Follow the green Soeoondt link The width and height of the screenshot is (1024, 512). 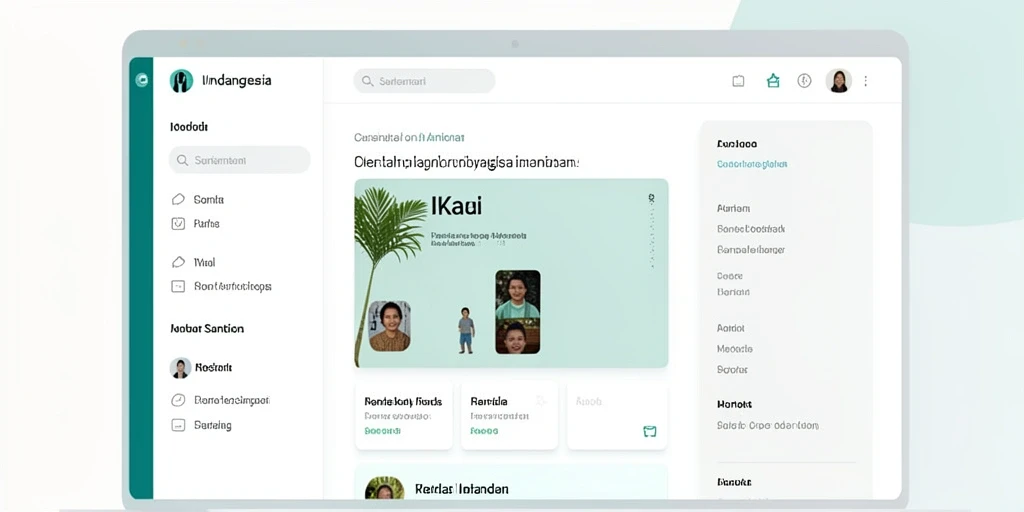click(383, 431)
